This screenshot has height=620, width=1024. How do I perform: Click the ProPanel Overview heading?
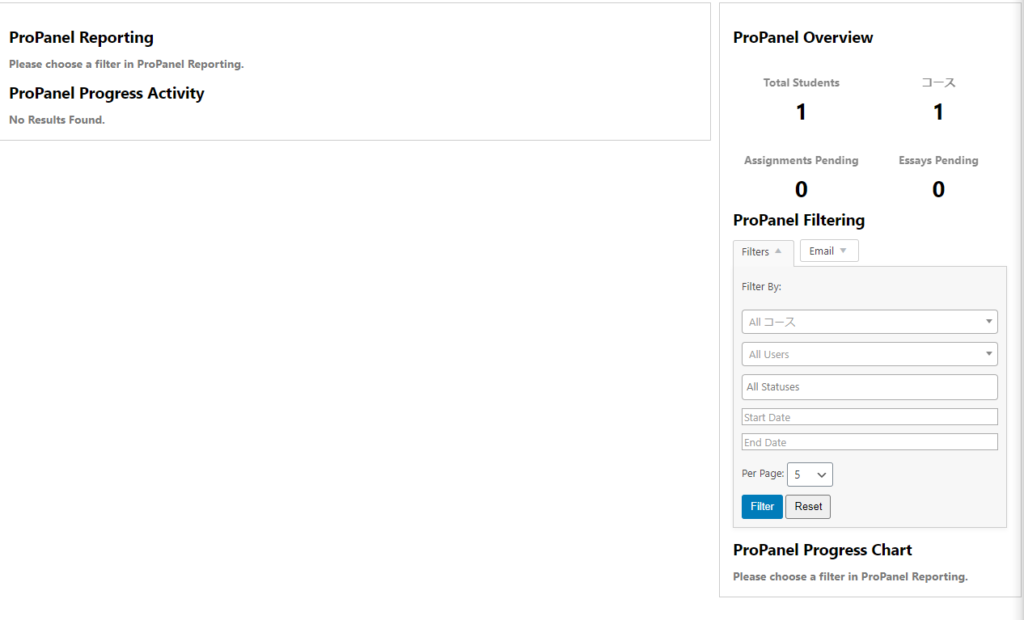803,38
